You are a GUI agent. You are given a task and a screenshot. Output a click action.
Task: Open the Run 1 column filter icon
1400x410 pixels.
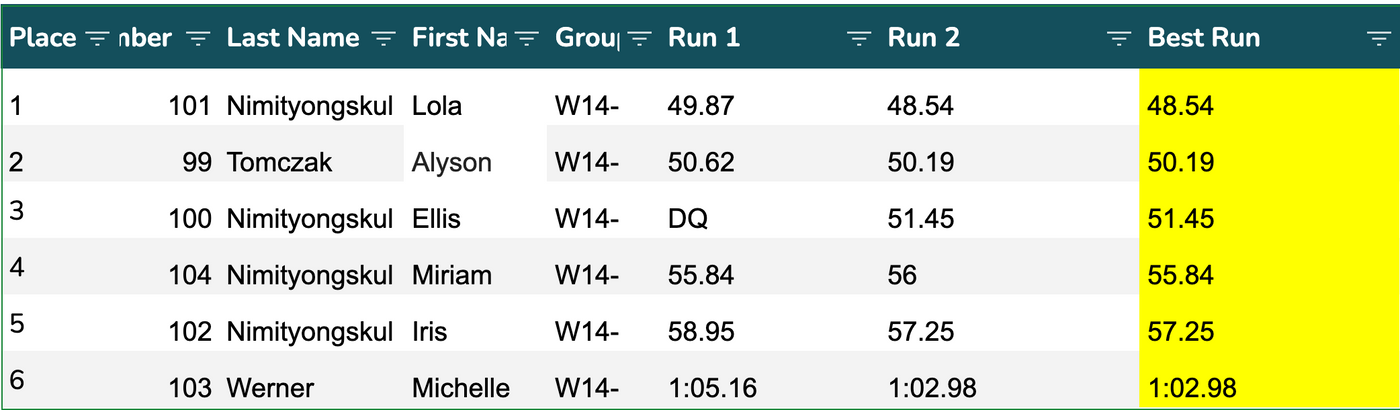[x=859, y=38]
